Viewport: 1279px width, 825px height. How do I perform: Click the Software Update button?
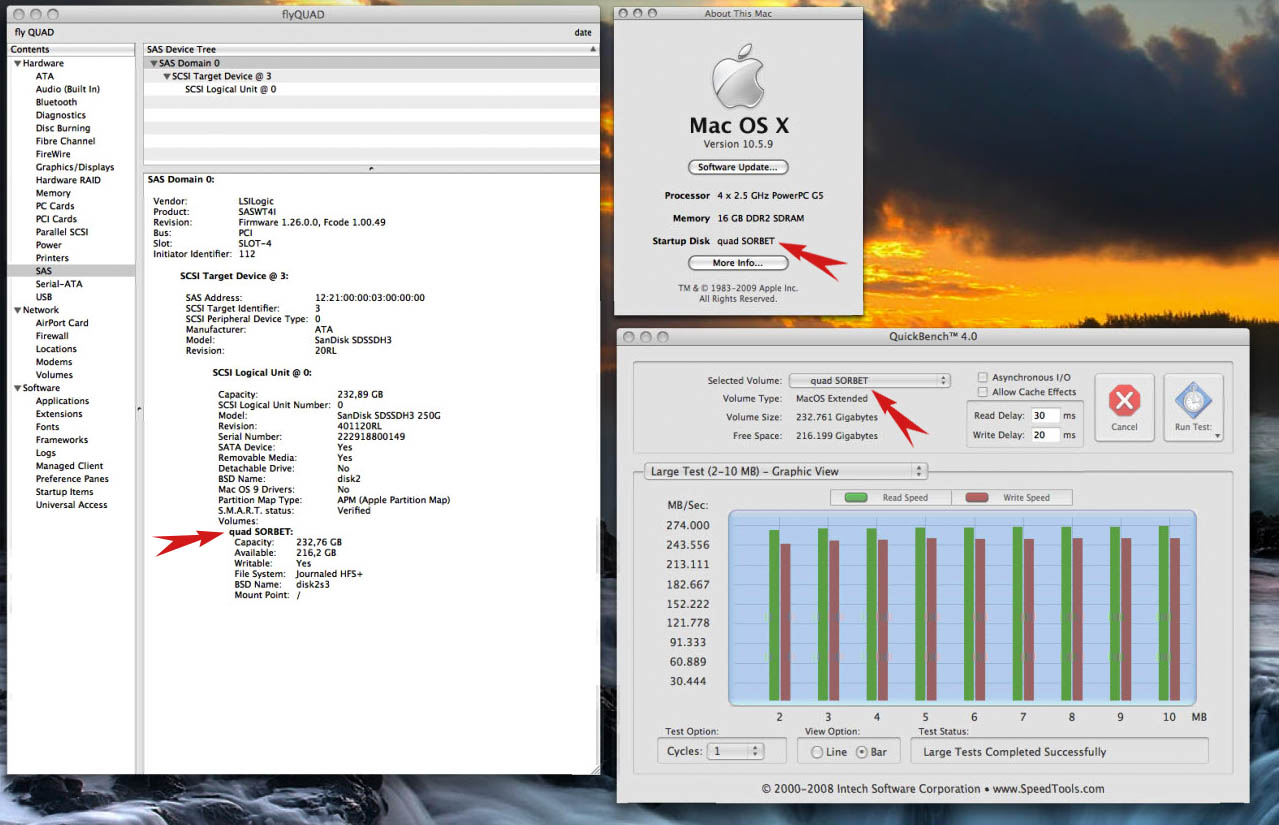[x=738, y=167]
